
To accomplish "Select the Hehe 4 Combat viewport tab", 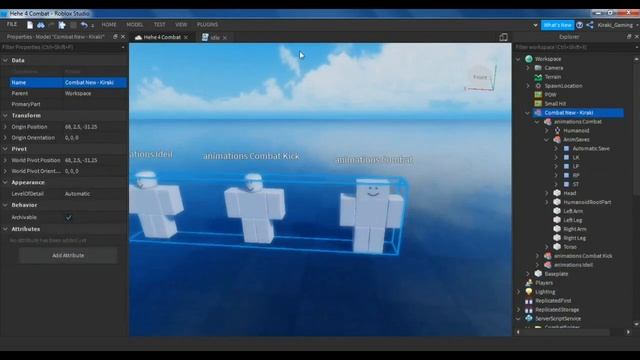I will [x=162, y=37].
